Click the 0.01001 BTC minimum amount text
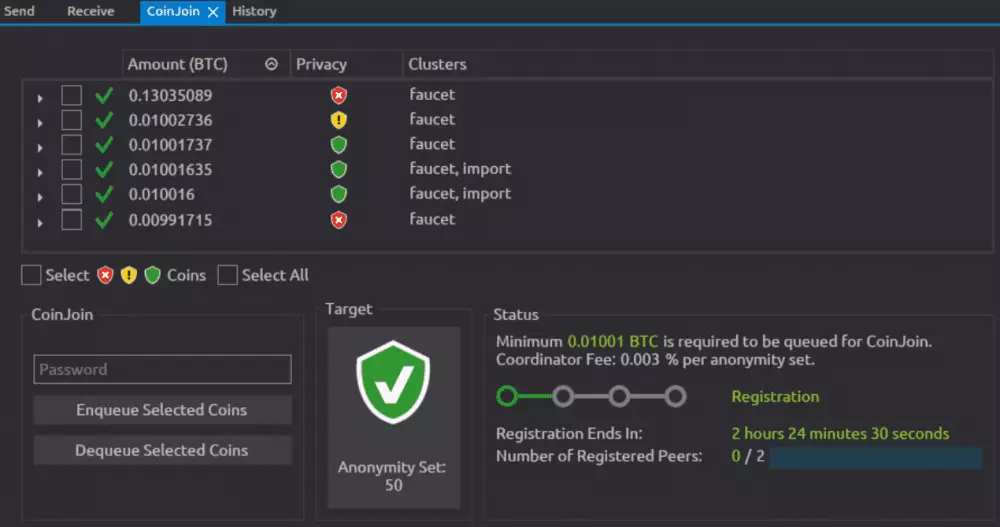 tap(612, 341)
